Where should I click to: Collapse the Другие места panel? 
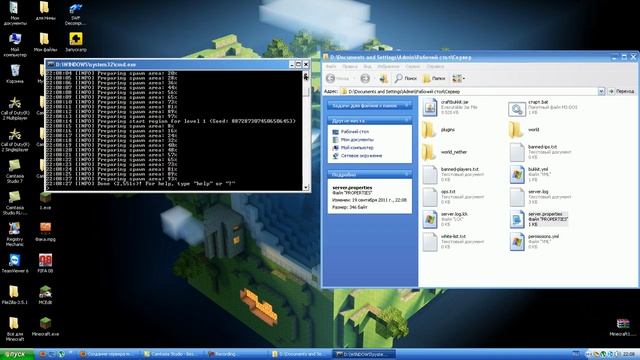(x=407, y=120)
